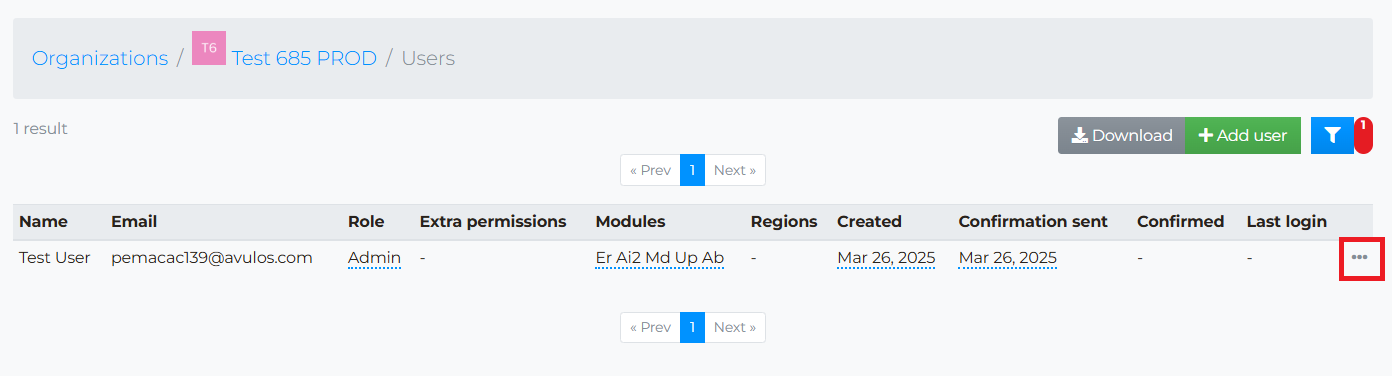Click the Created date Mar 26, 2025
1392x376 pixels.
tap(886, 258)
